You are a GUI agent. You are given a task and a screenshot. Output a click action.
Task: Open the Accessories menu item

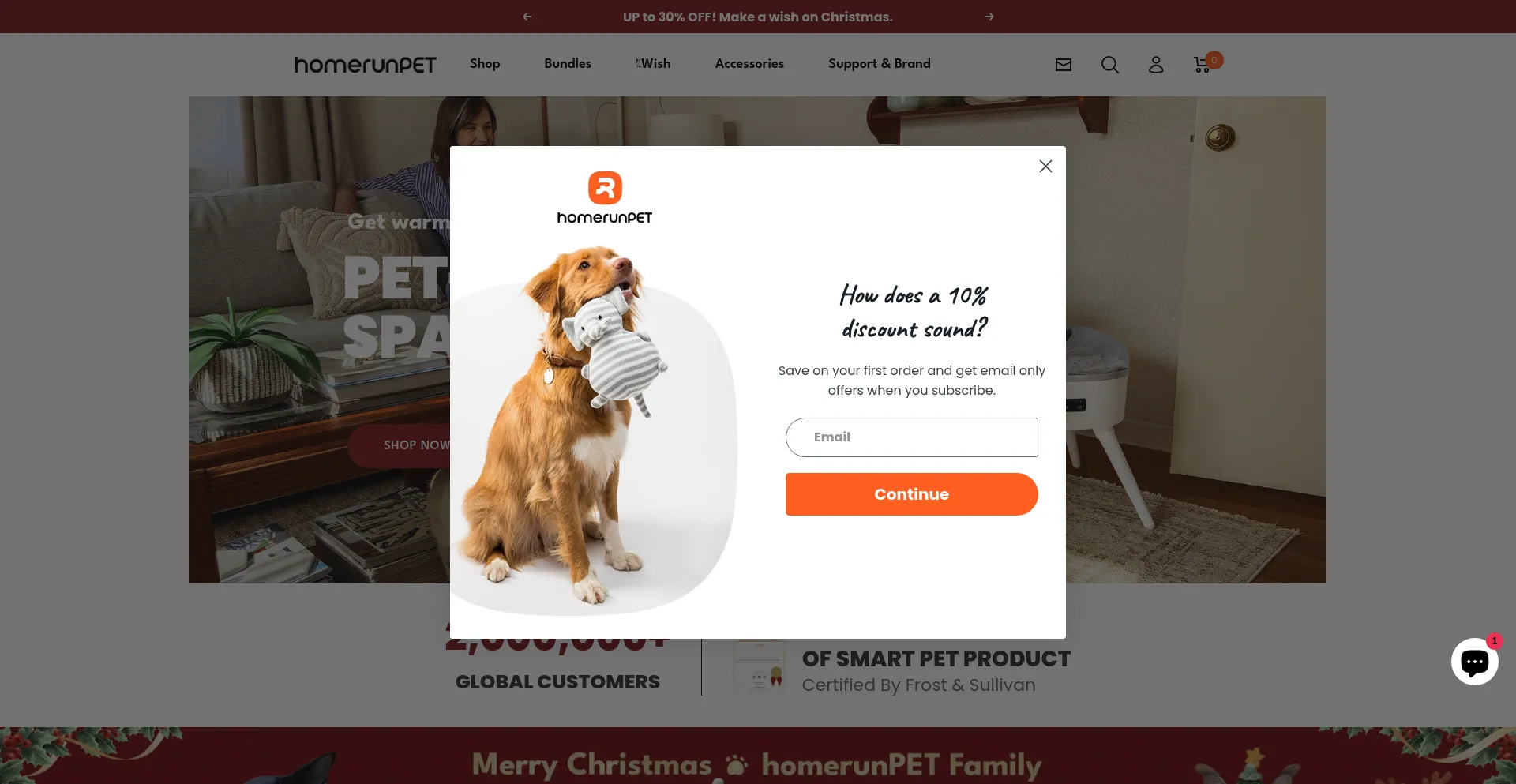pos(749,63)
